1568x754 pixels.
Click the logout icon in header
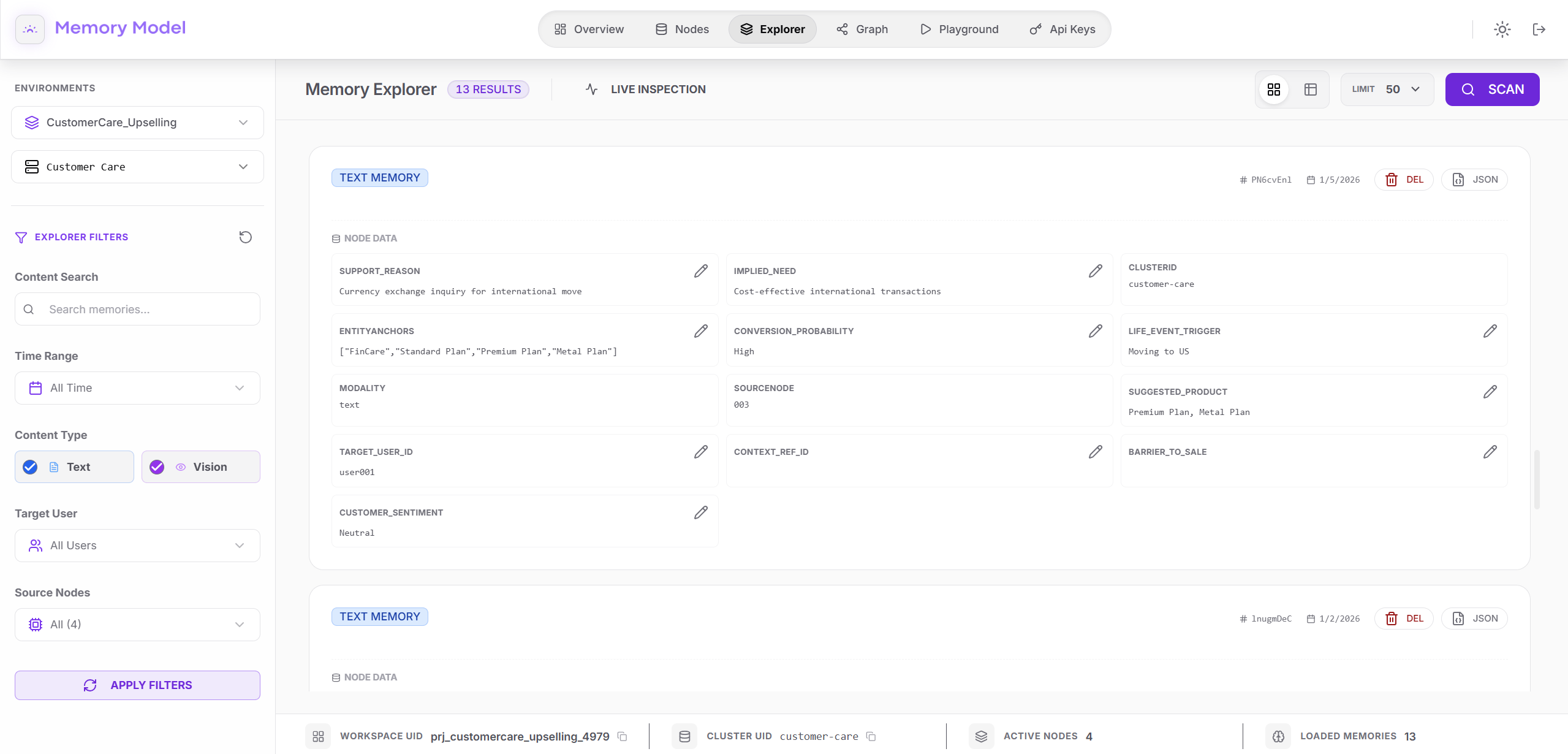pyautogui.click(x=1539, y=29)
